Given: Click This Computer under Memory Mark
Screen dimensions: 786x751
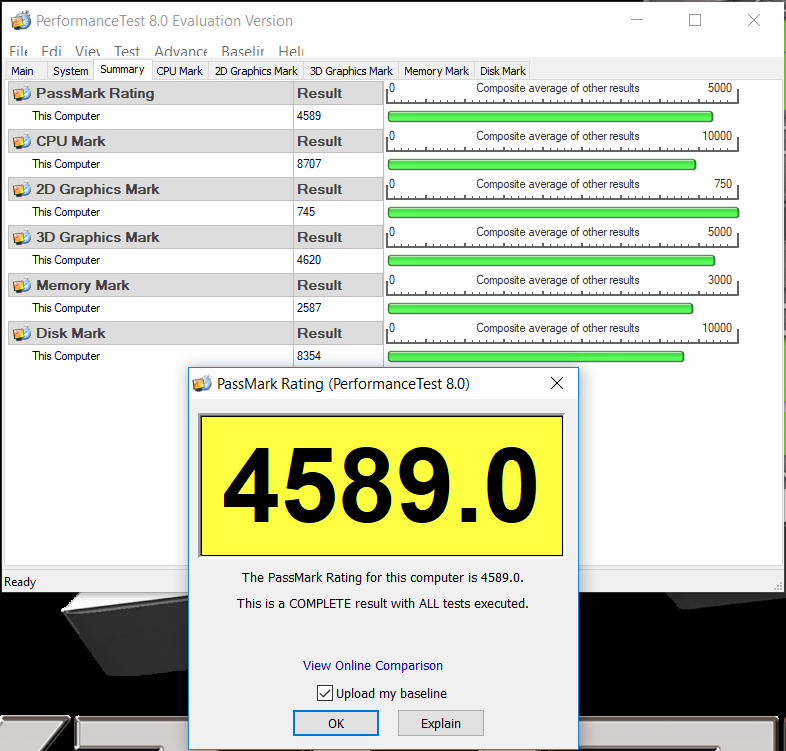Looking at the screenshot, I should click(66, 308).
